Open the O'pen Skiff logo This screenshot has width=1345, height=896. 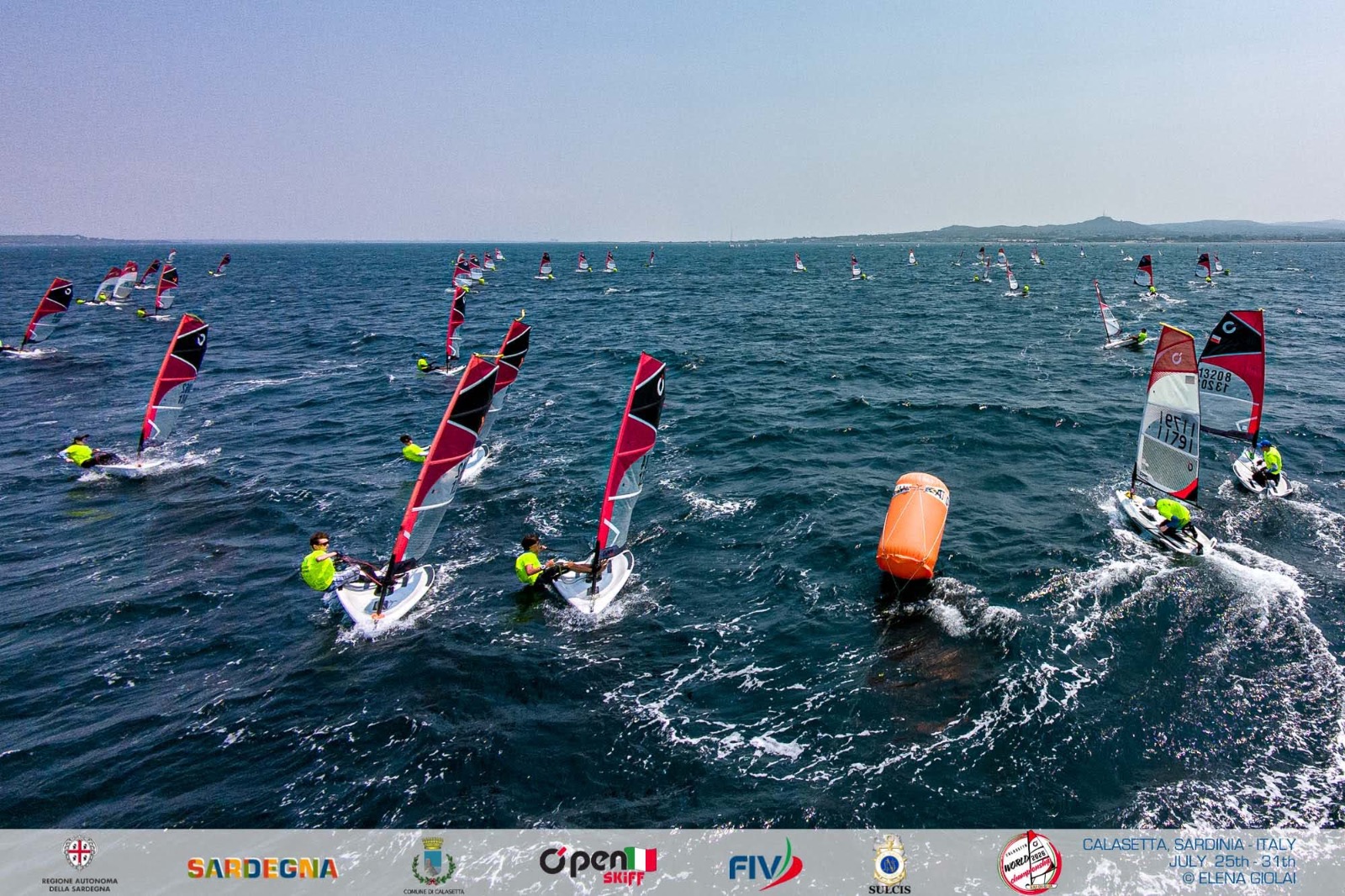click(598, 866)
